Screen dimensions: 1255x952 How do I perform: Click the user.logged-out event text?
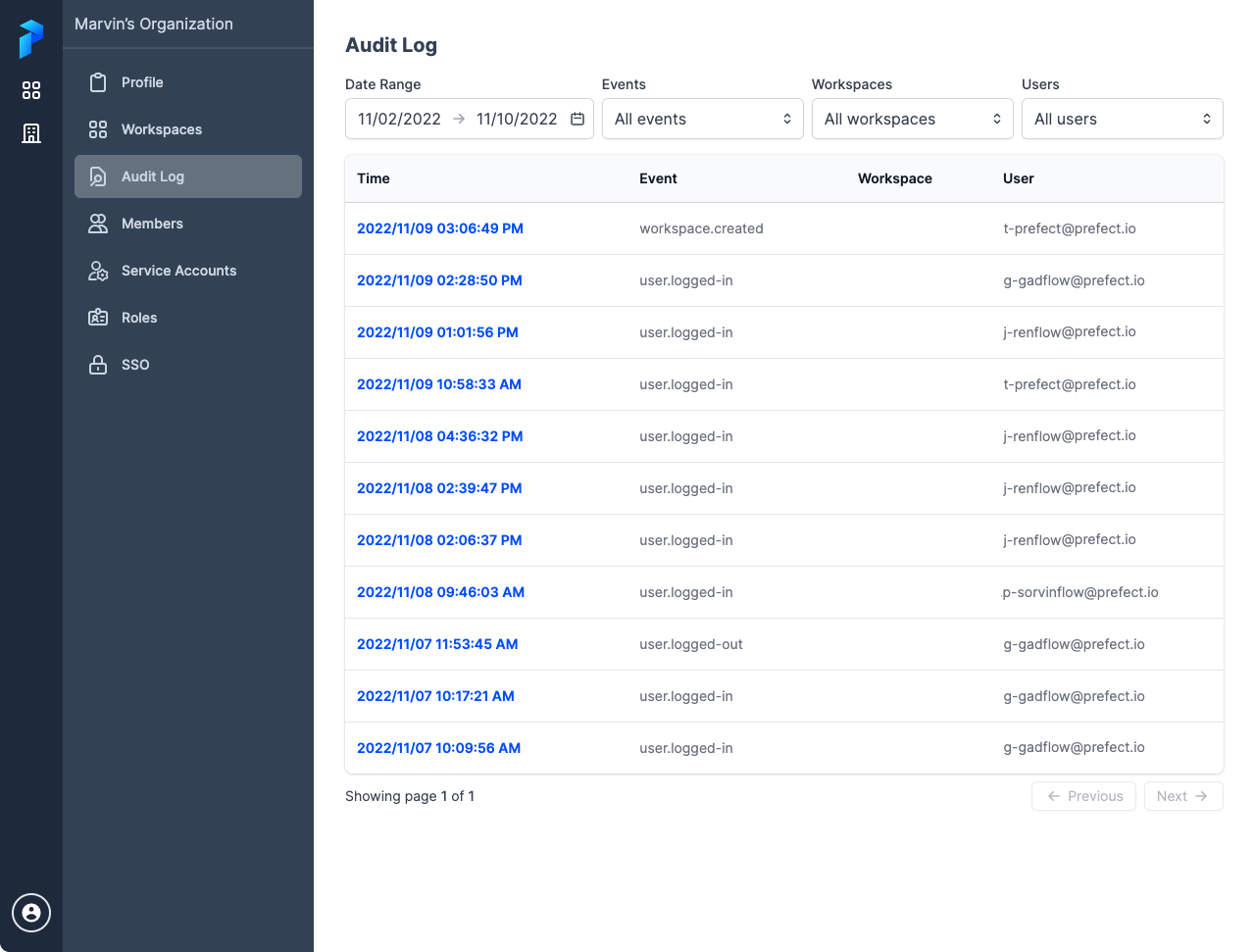tap(691, 644)
